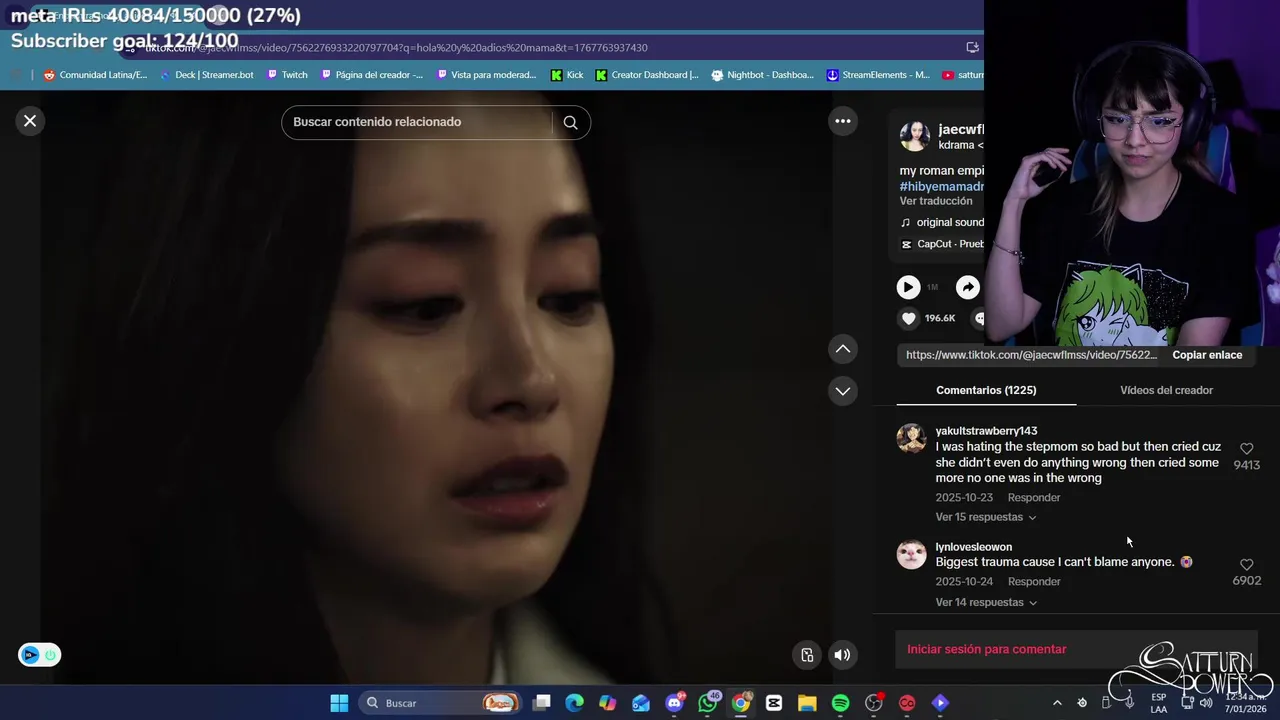1280x720 pixels.
Task: Open Nightbot Dashboard bookmark
Action: tap(764, 75)
